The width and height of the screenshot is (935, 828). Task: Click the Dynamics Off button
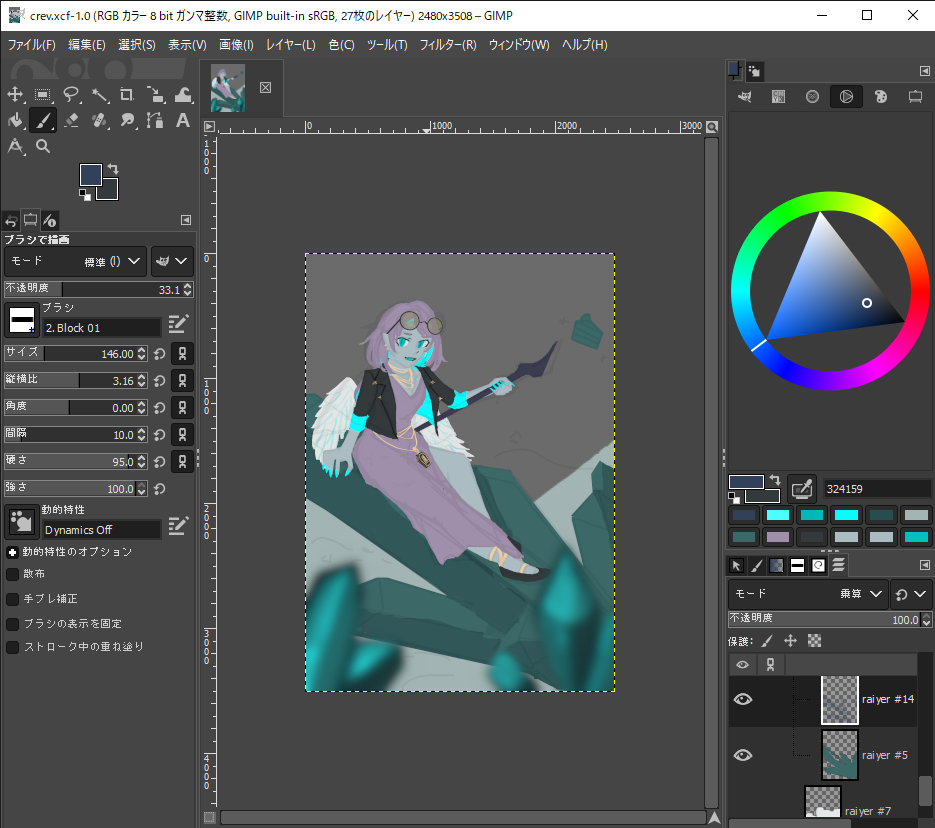click(101, 530)
